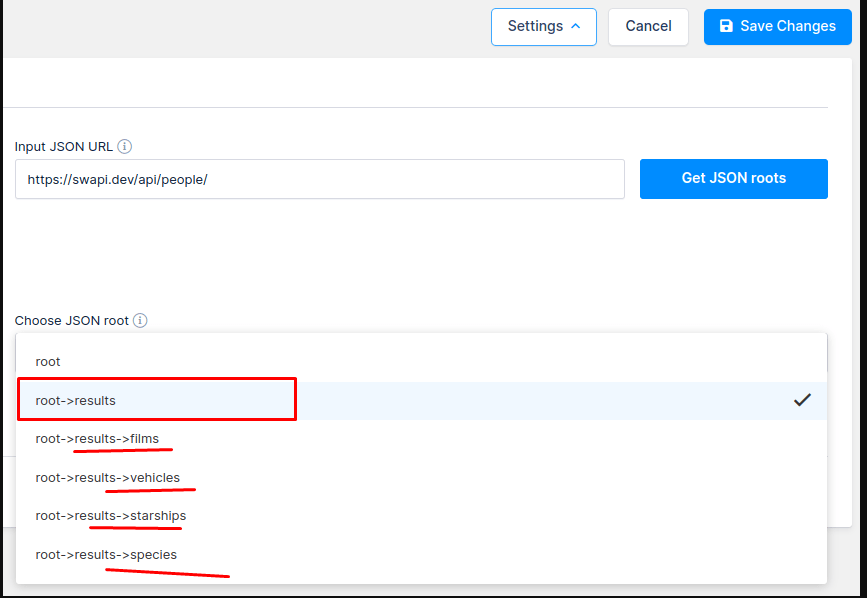Click the info icon beside Input JSON URL
This screenshot has height=598, width=867.
tap(125, 146)
